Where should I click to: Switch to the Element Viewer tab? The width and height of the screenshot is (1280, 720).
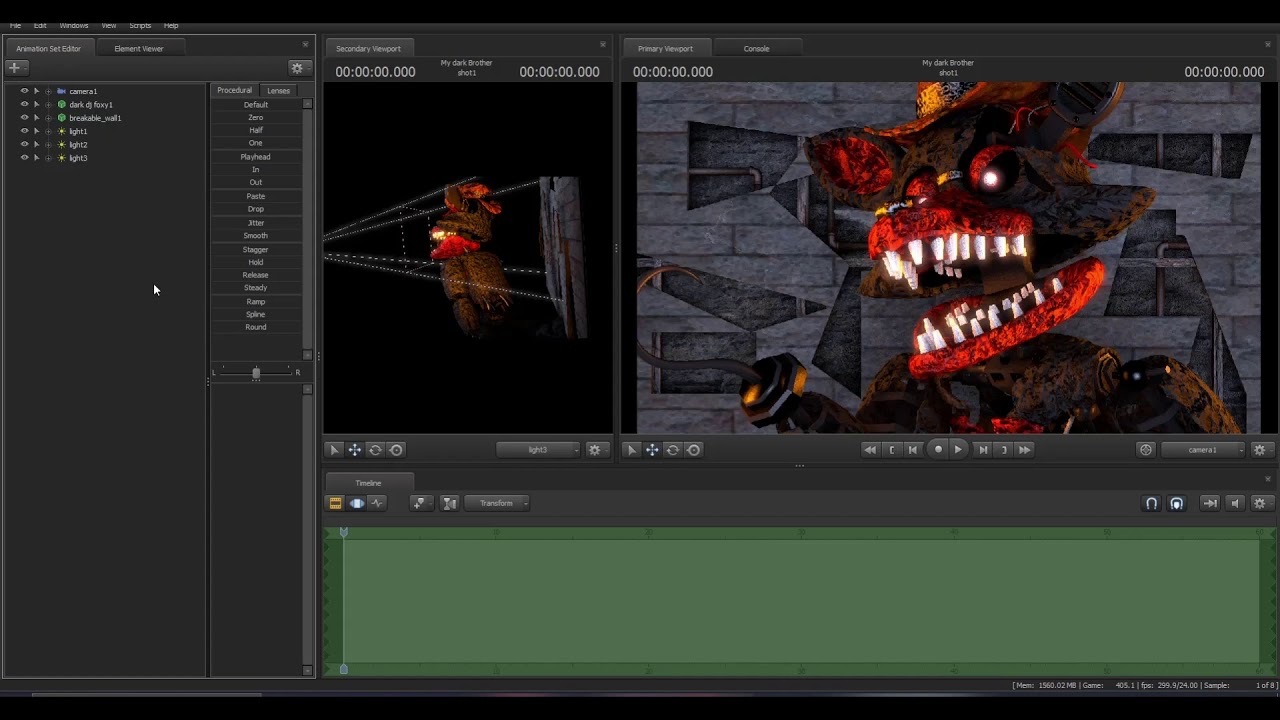138,48
